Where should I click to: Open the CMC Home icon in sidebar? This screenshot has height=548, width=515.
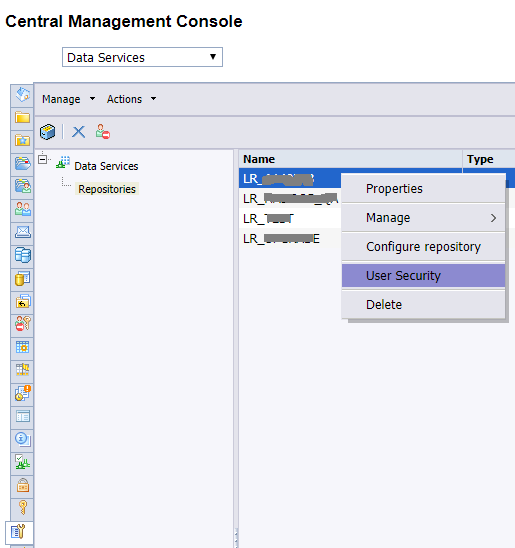pos(22,95)
